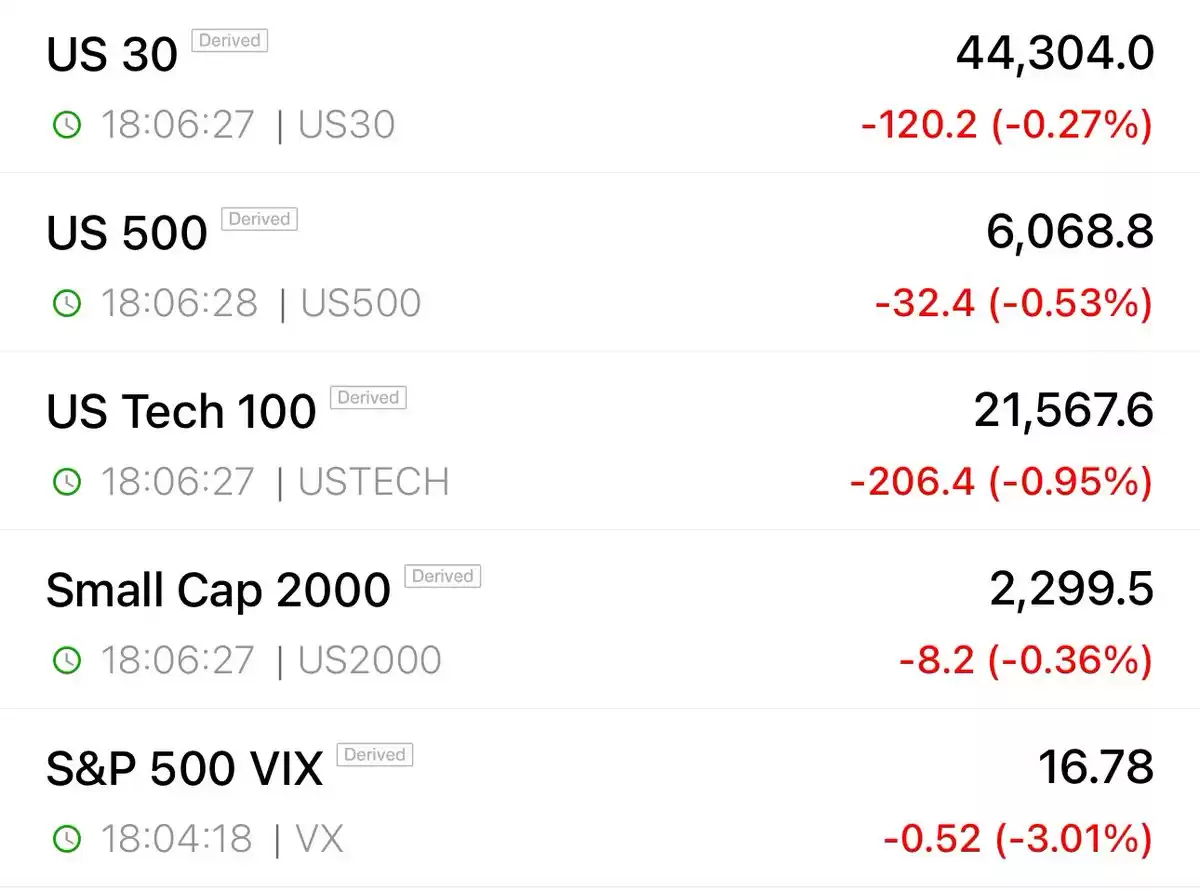Click the Derived badge beside S&P 500 VIX

[374, 755]
